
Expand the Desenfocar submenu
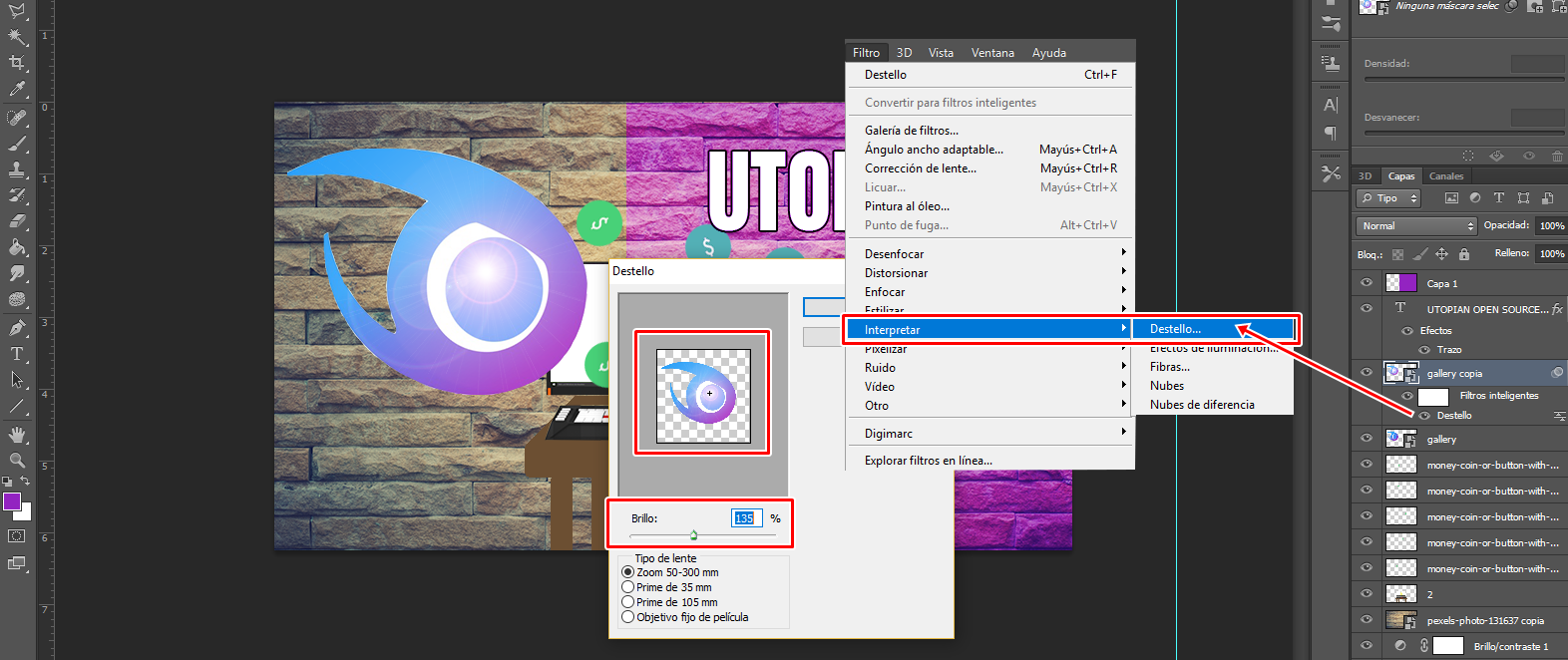point(990,254)
